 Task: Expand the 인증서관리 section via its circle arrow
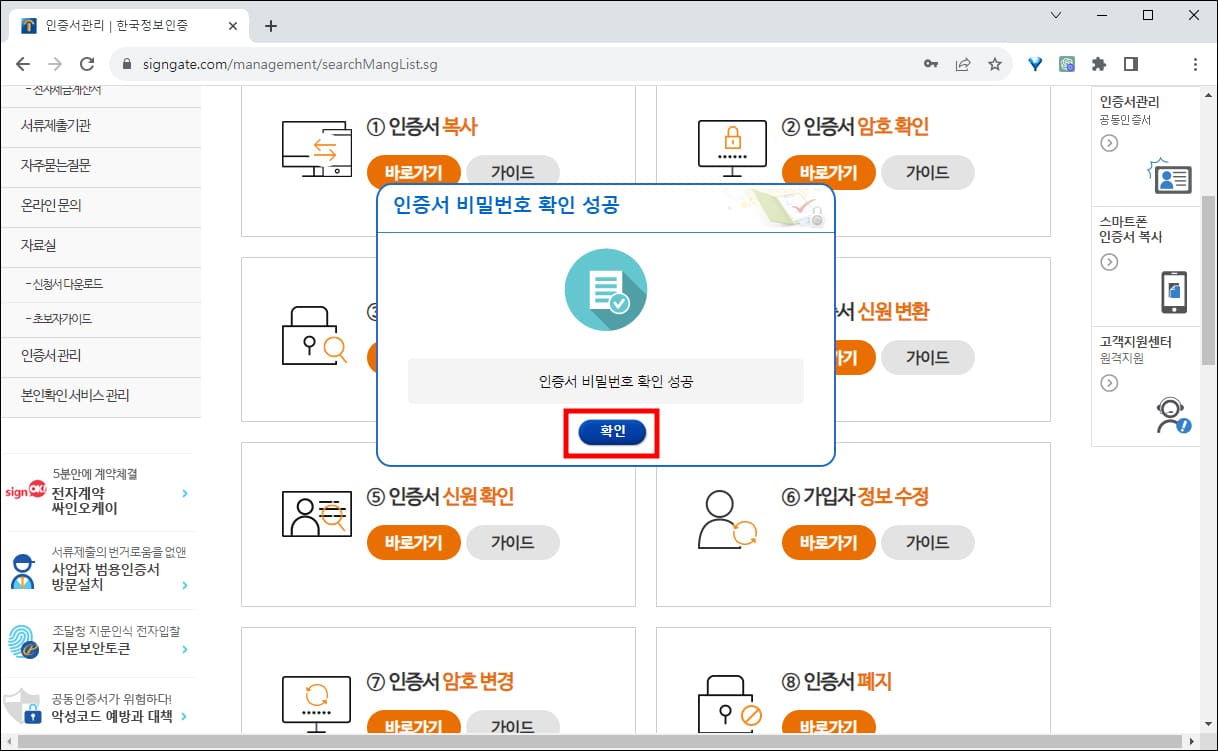1110,143
